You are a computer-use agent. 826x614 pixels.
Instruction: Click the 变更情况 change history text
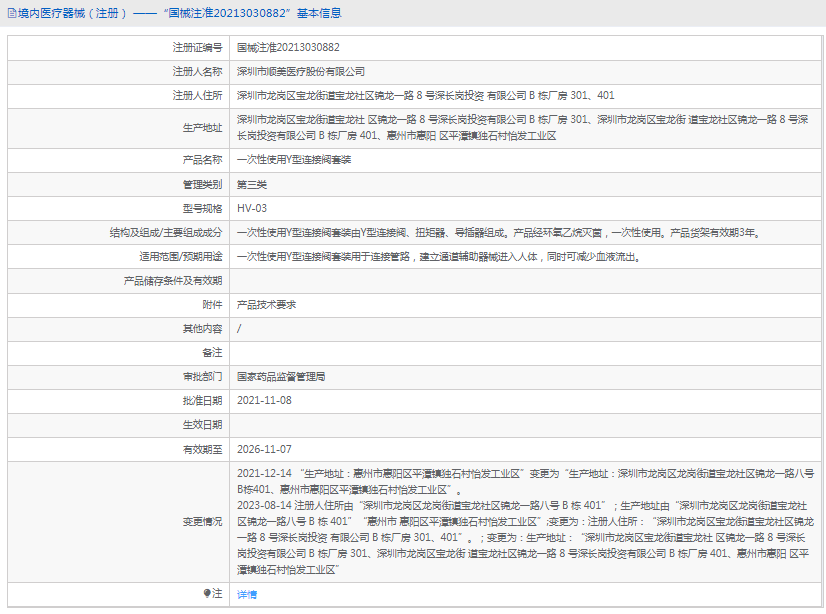pyautogui.click(x=525, y=522)
